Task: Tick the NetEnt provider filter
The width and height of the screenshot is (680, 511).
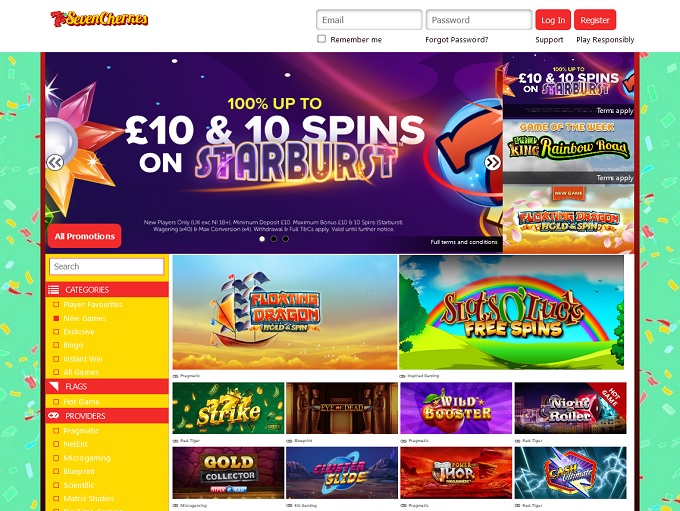Action: [56, 444]
